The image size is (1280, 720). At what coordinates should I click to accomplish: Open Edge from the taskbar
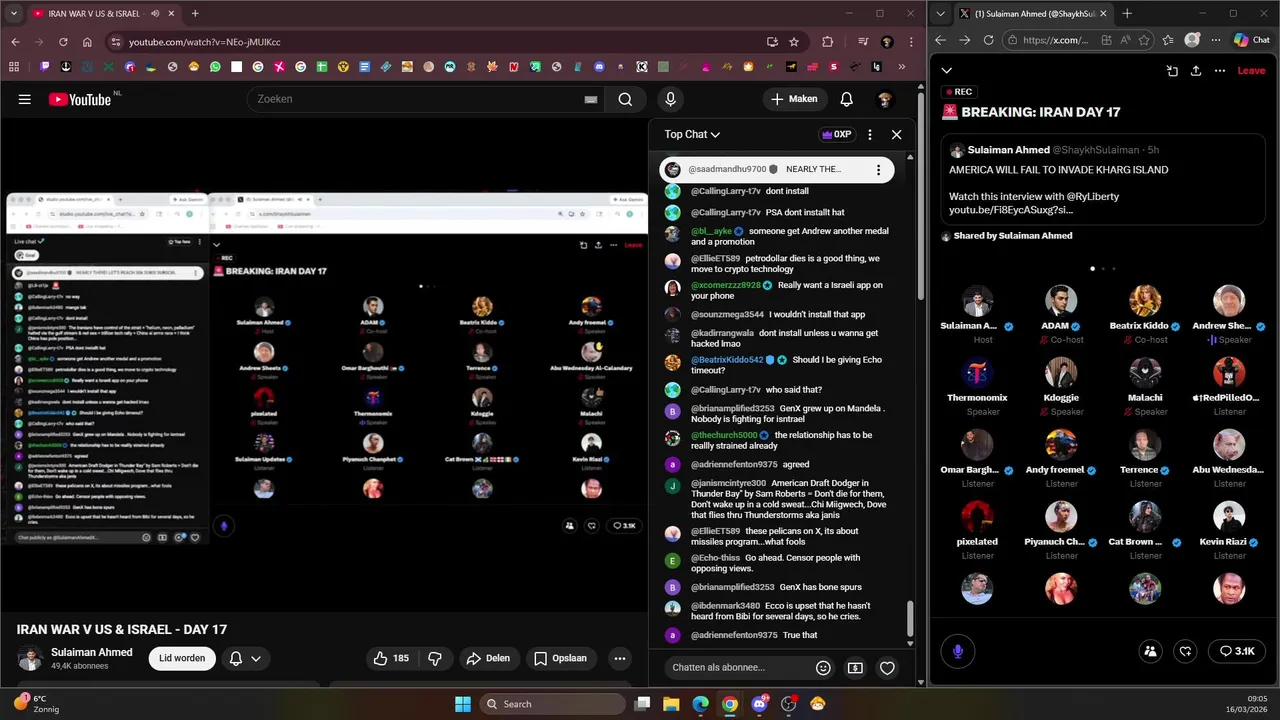coord(700,704)
